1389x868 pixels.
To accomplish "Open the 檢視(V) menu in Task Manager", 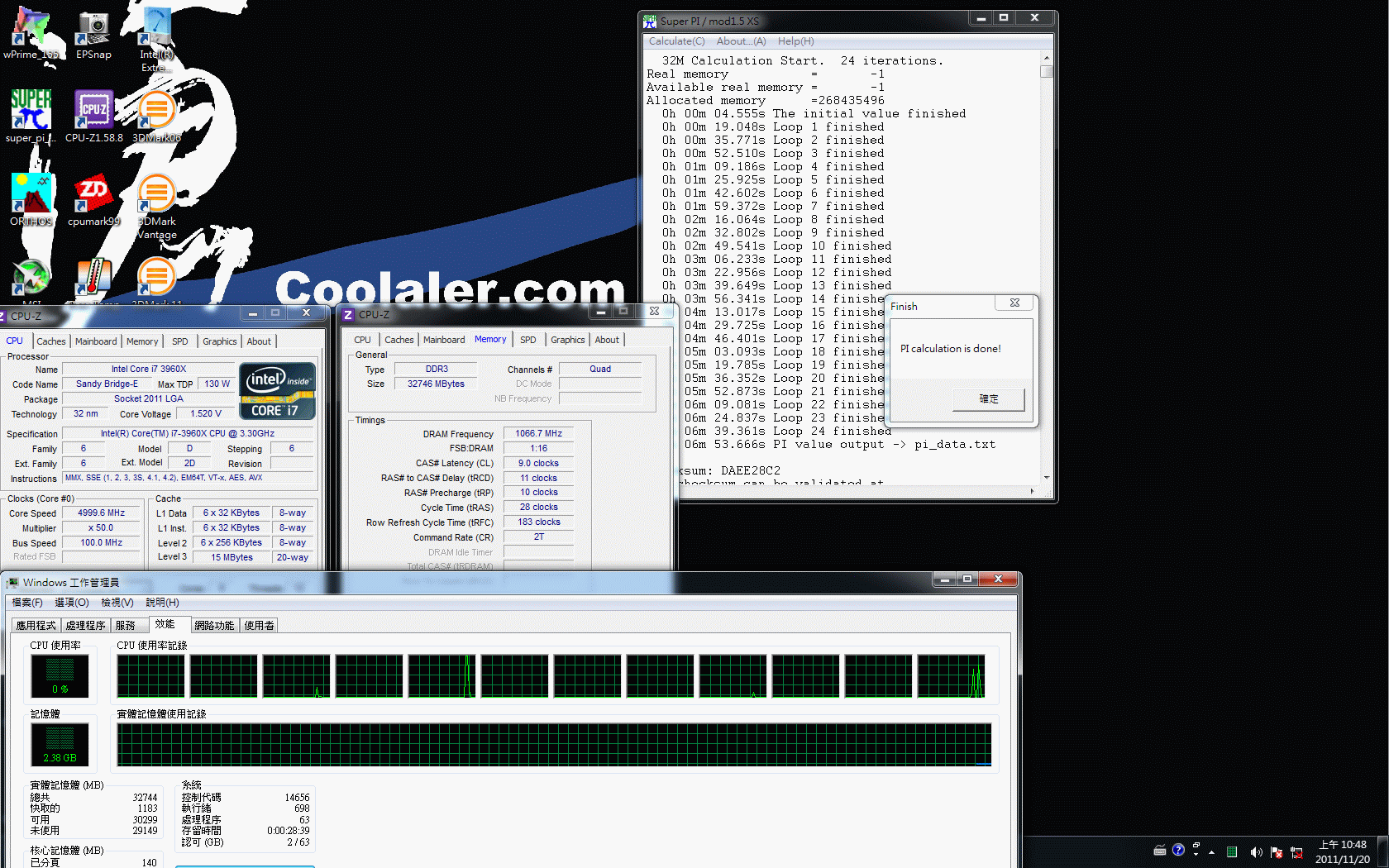I will (x=117, y=603).
